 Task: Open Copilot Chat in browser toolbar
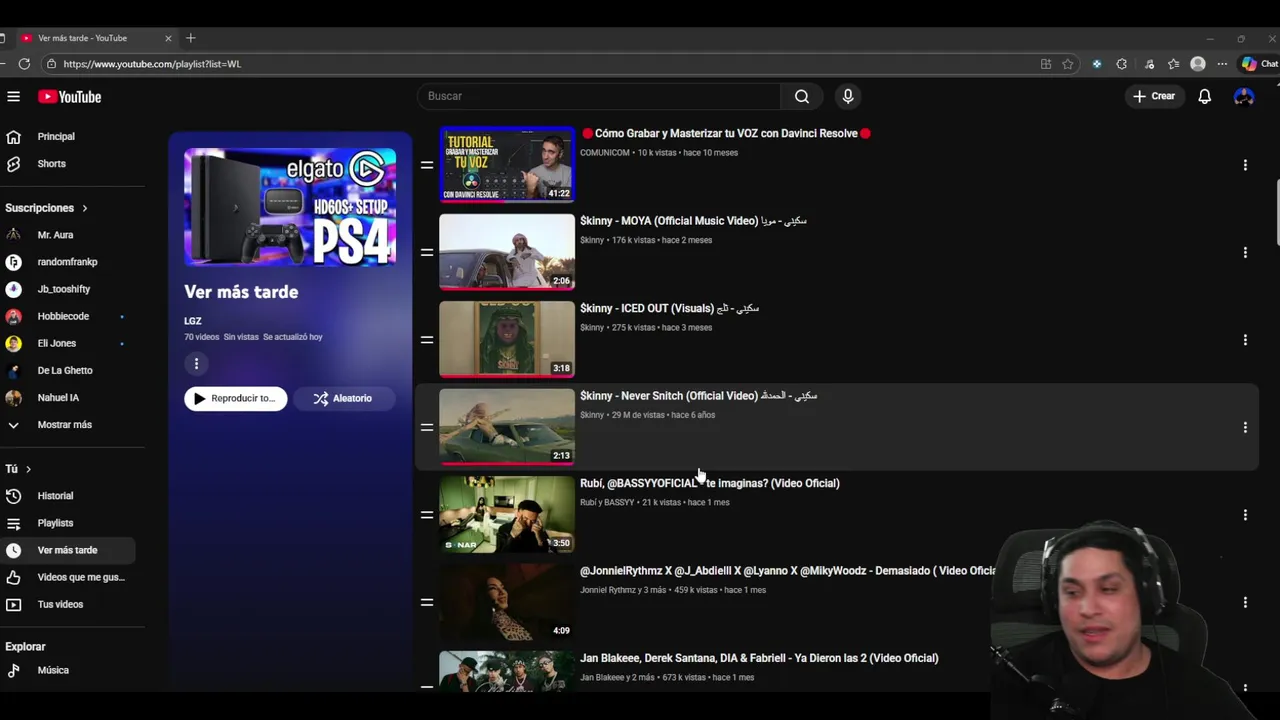tap(1259, 64)
